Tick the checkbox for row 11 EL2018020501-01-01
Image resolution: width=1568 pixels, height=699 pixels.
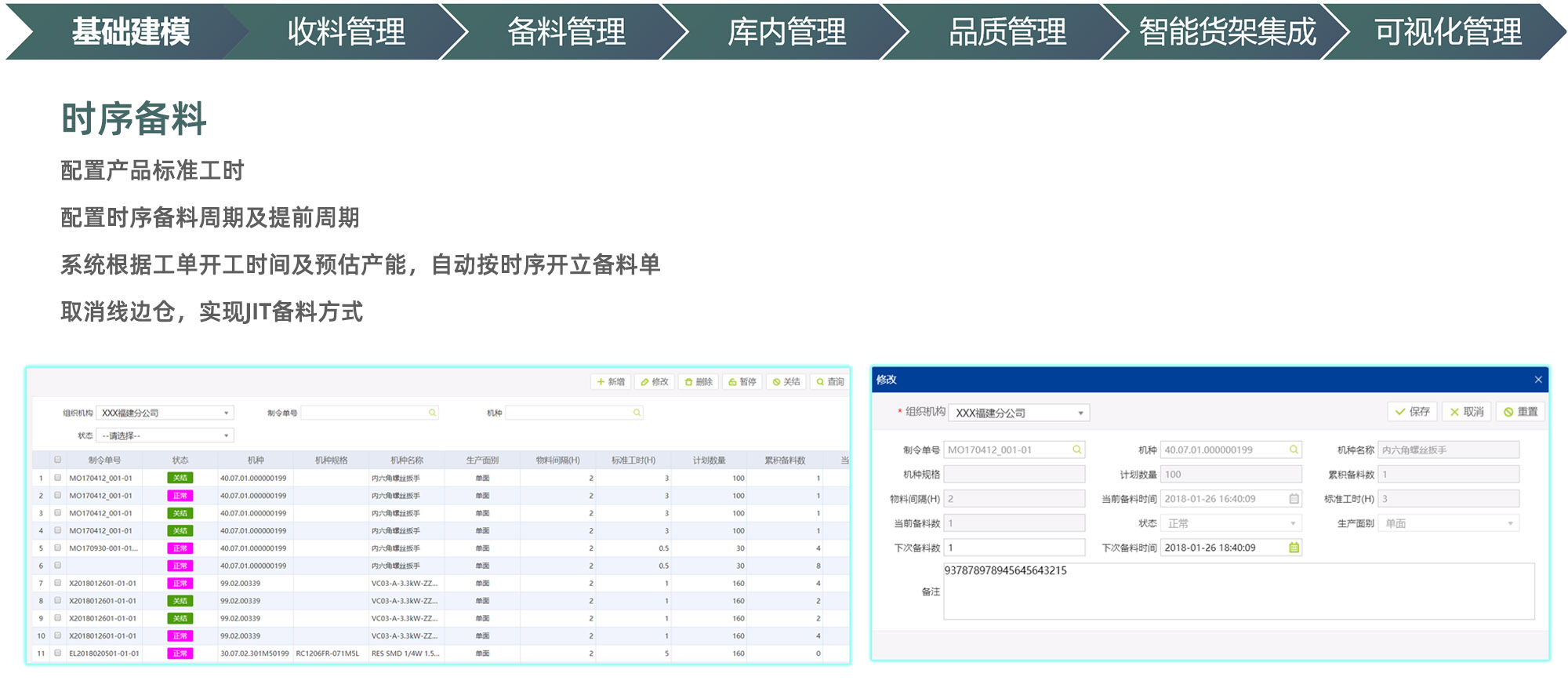57,653
